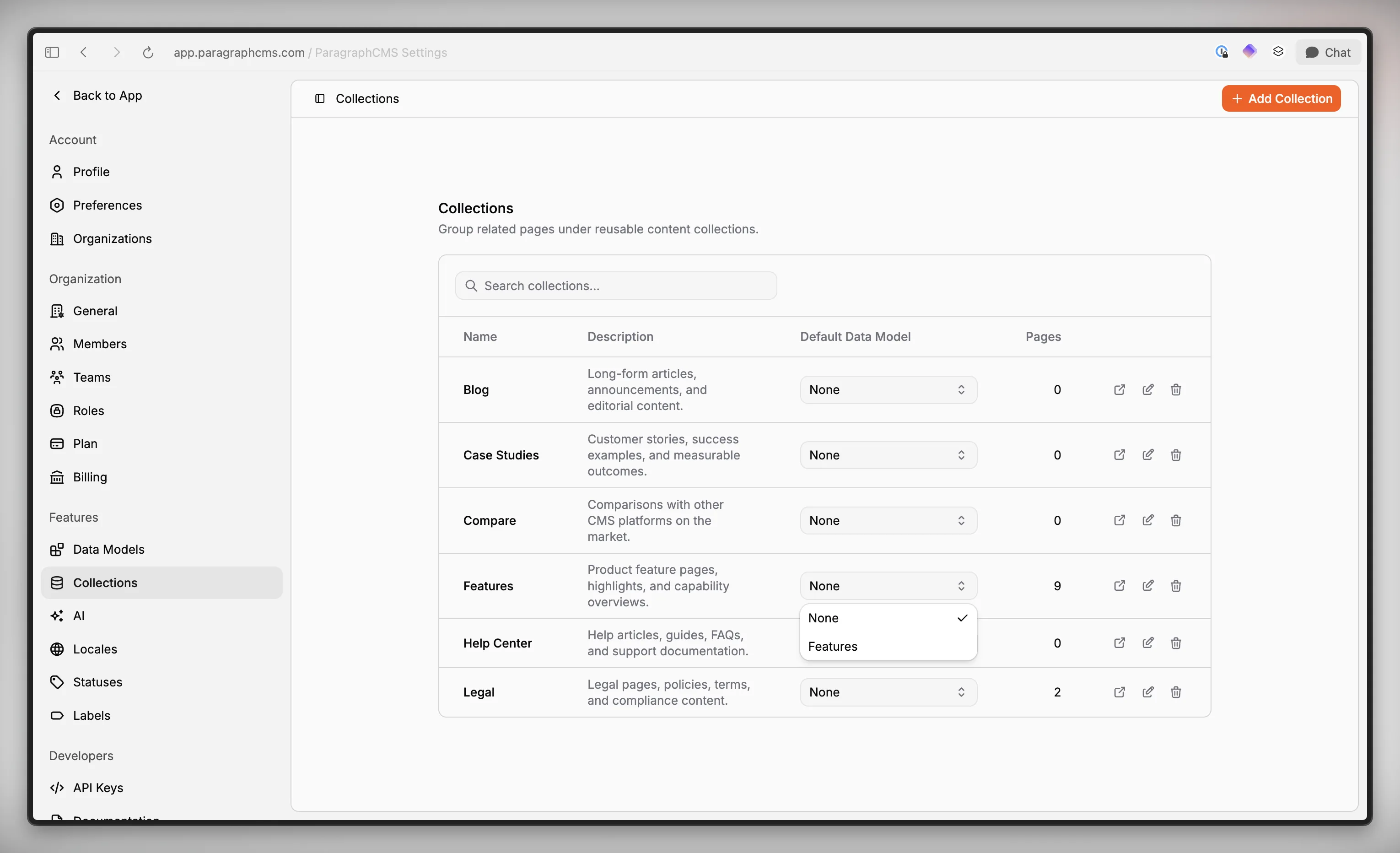Open the Legal collection link icon

(x=1120, y=692)
